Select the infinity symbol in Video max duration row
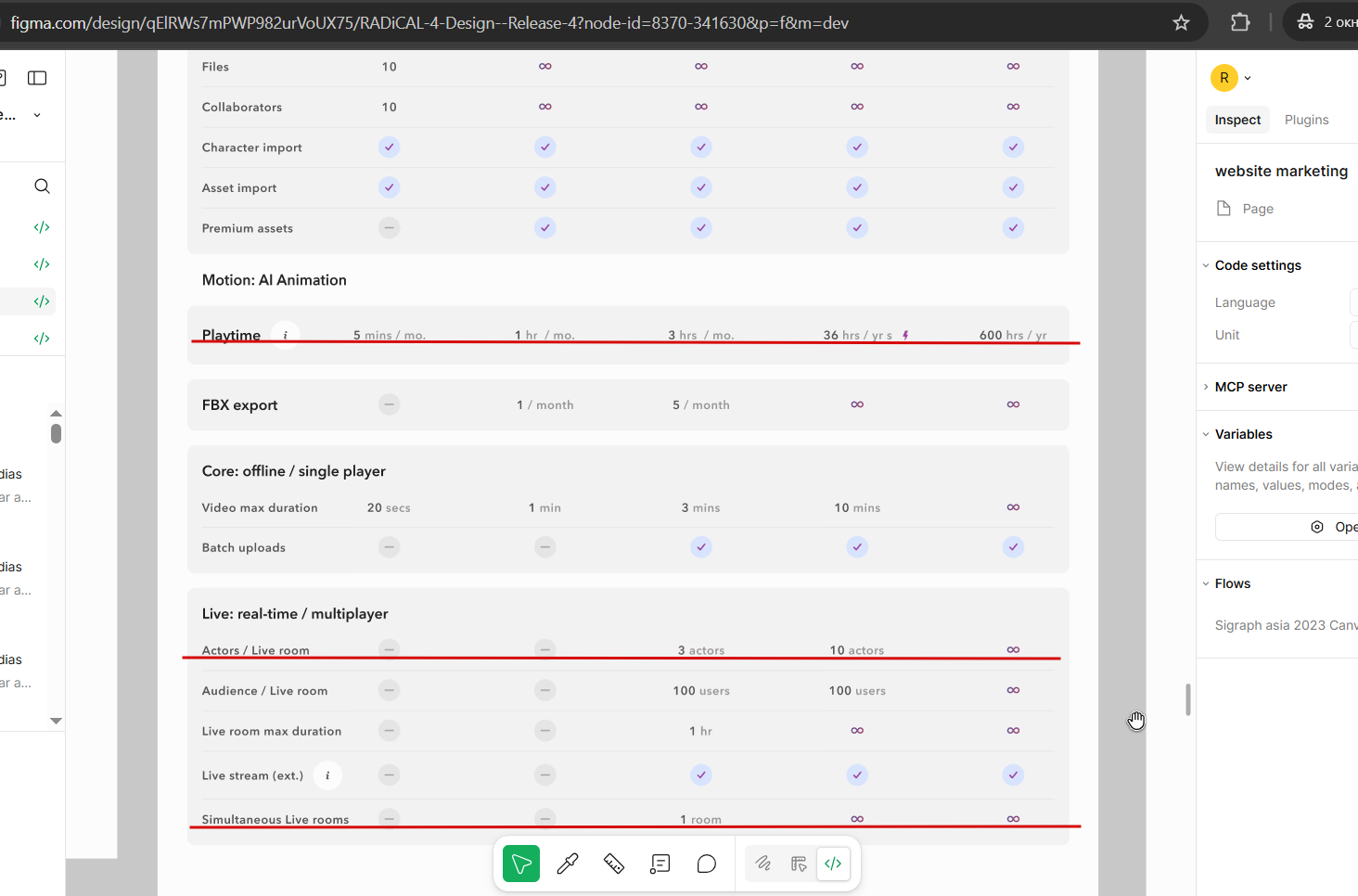The width and height of the screenshot is (1358, 896). pos(1013,507)
